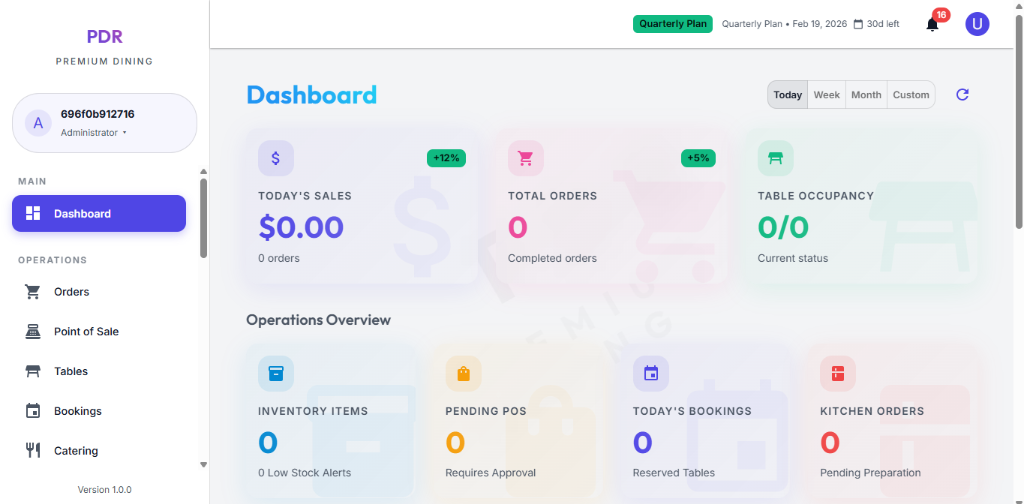Click the Pending POs bag icon
This screenshot has width=1024, height=504.
[x=463, y=374]
